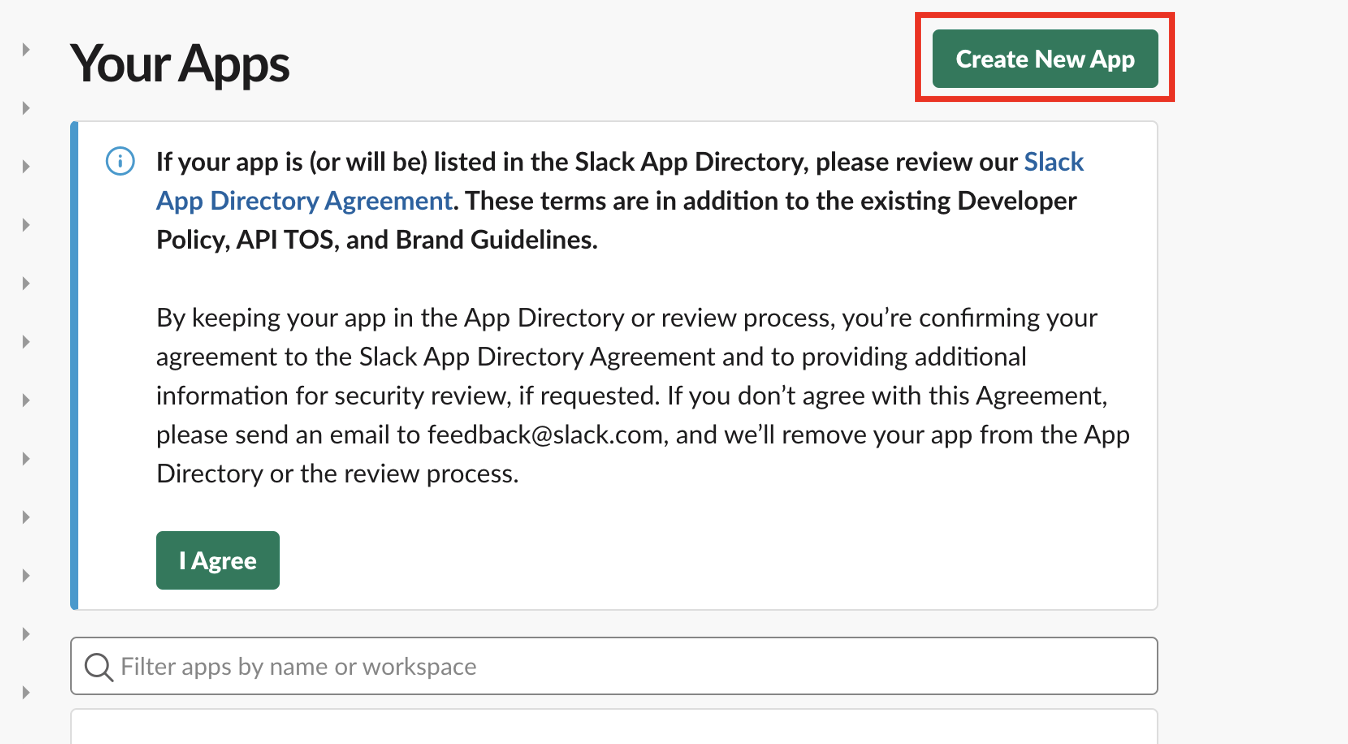Open the Slack App Directory Agreement link

(304, 201)
